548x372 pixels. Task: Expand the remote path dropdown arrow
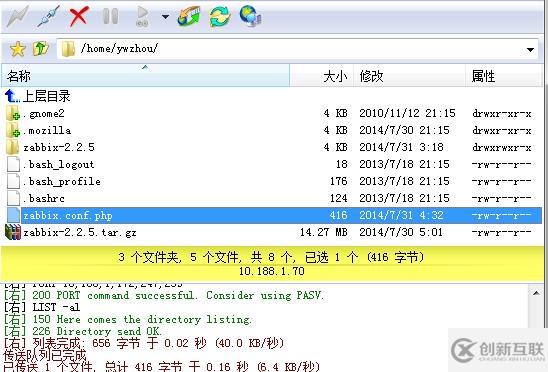pos(530,50)
